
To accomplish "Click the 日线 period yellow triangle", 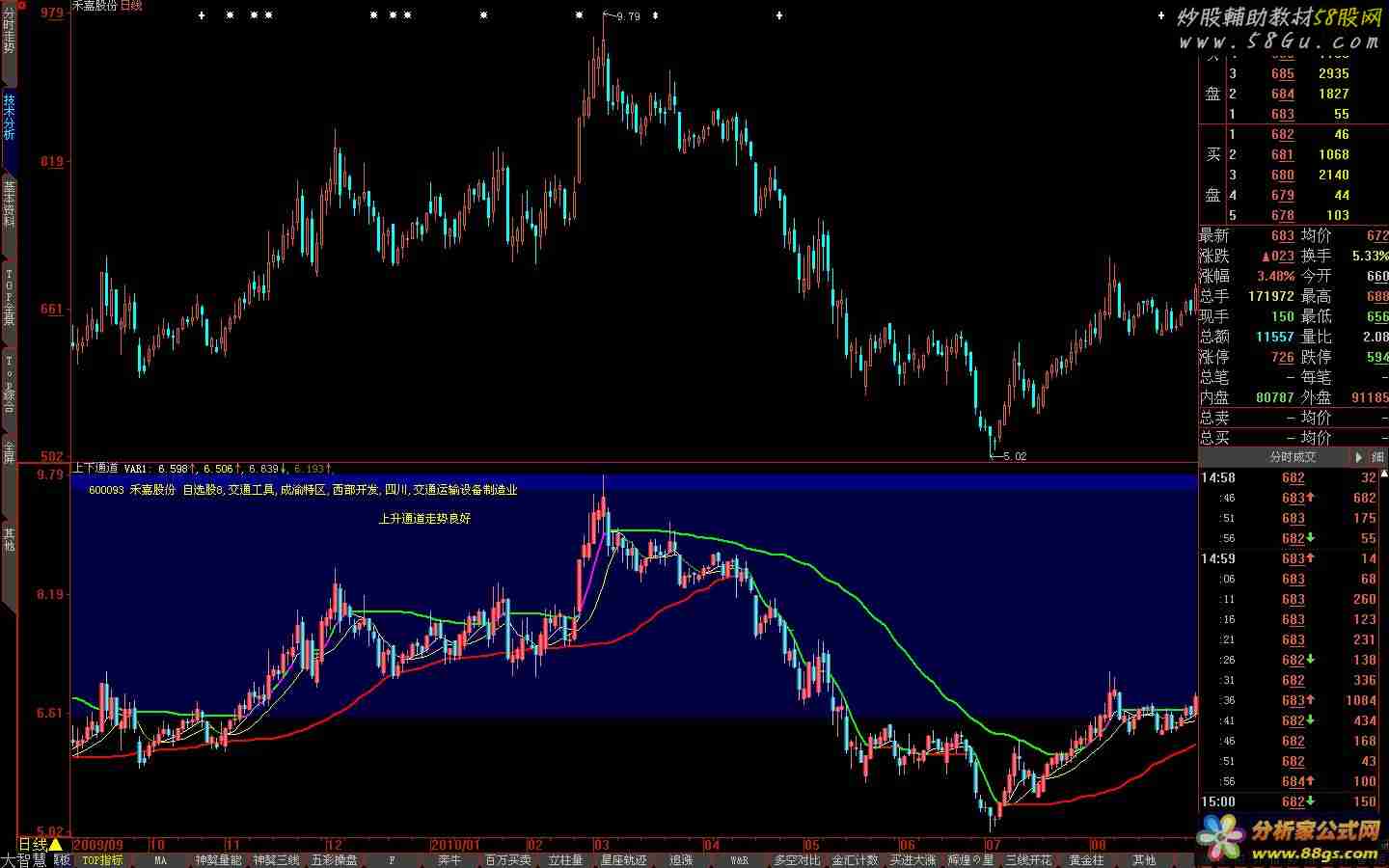I will coord(55,845).
